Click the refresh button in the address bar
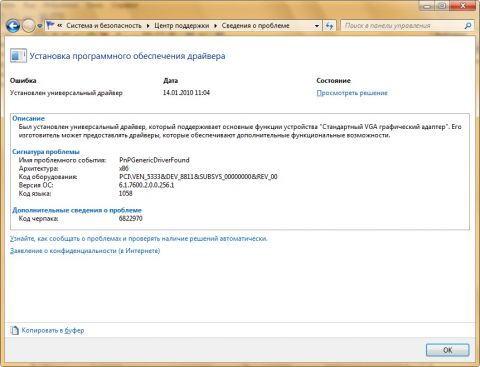The image size is (480, 367). 329,26
